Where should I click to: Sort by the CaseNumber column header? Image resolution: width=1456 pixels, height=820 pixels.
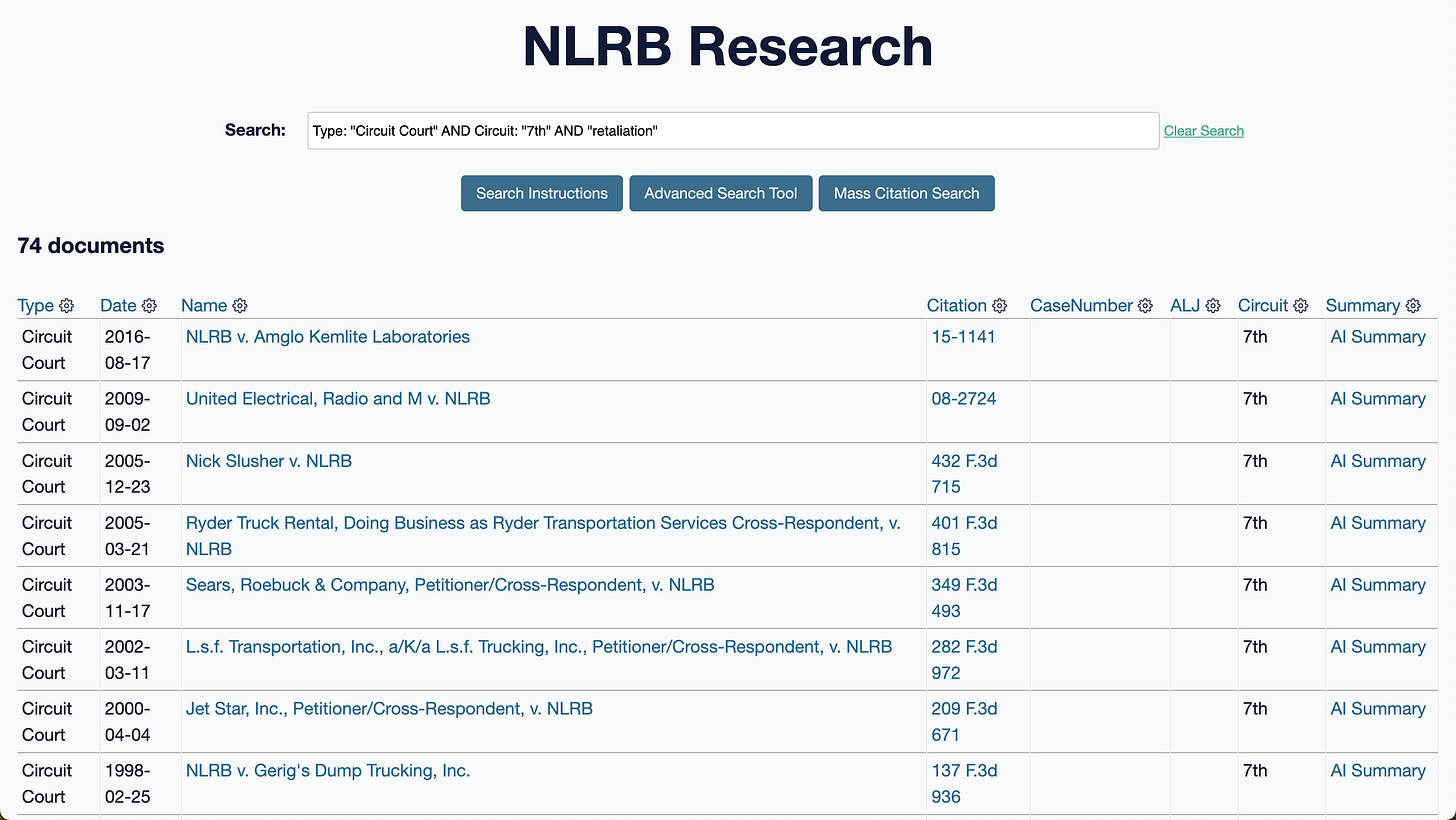1081,306
